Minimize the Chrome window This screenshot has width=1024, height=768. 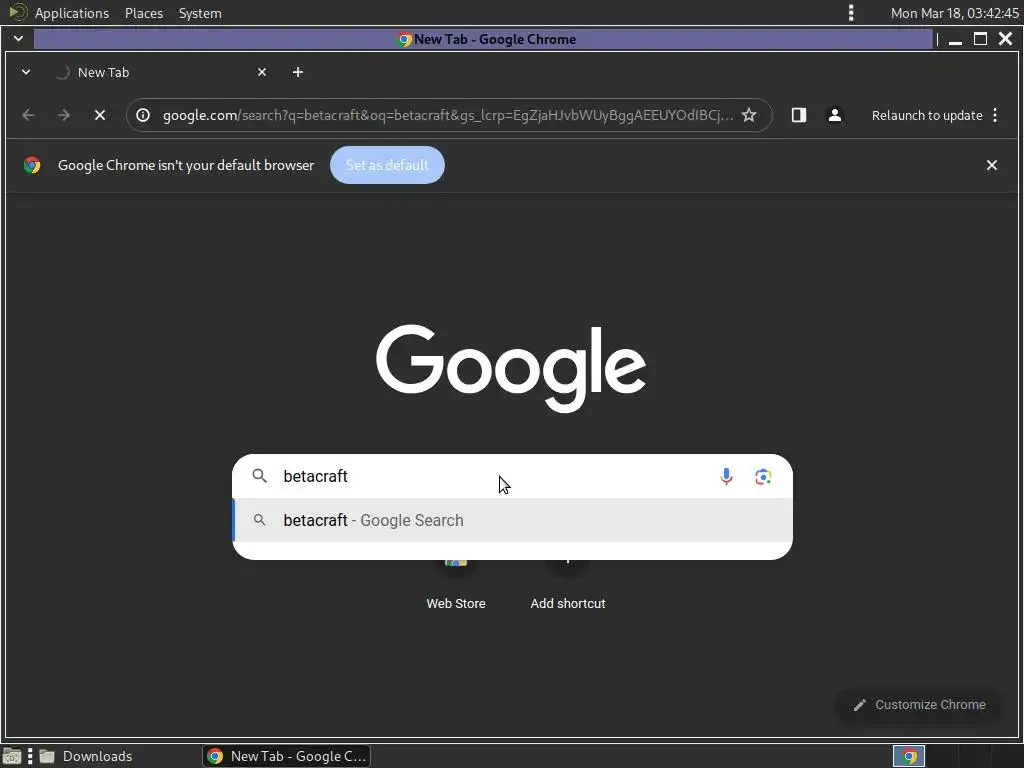955,40
